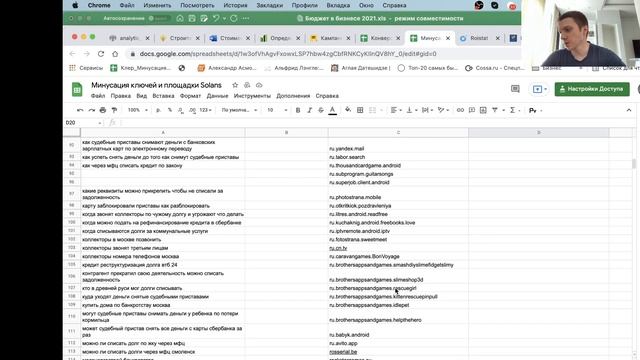Image resolution: width=640 pixels, height=360 pixels.
Task: Click the ru.cn.tv link cell
Action: click(398, 248)
